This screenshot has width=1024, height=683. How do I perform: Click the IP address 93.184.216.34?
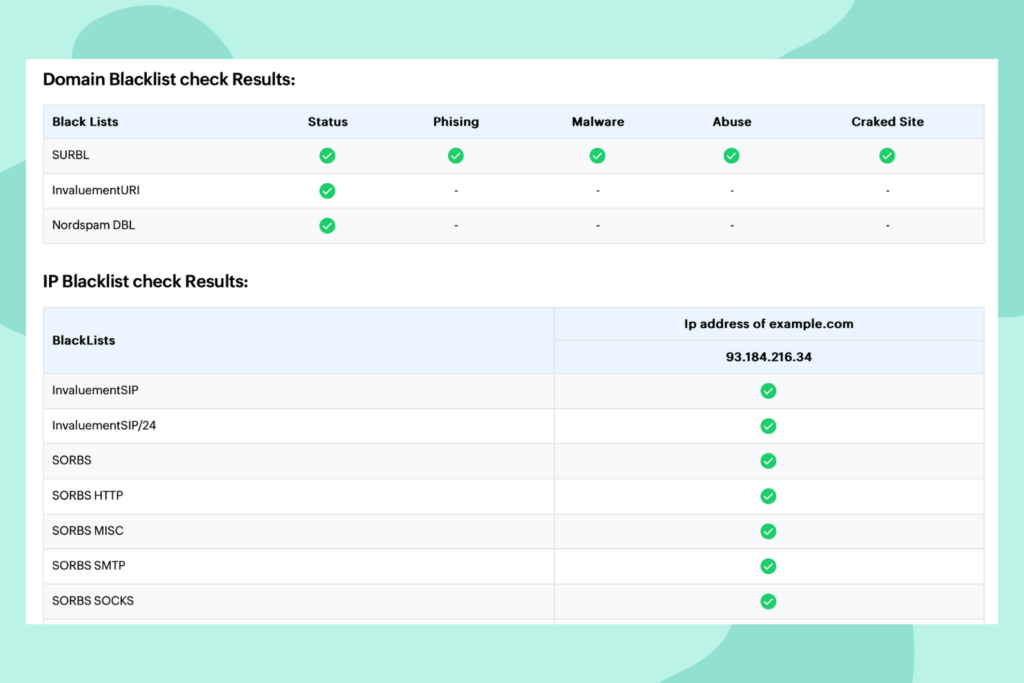tap(768, 356)
